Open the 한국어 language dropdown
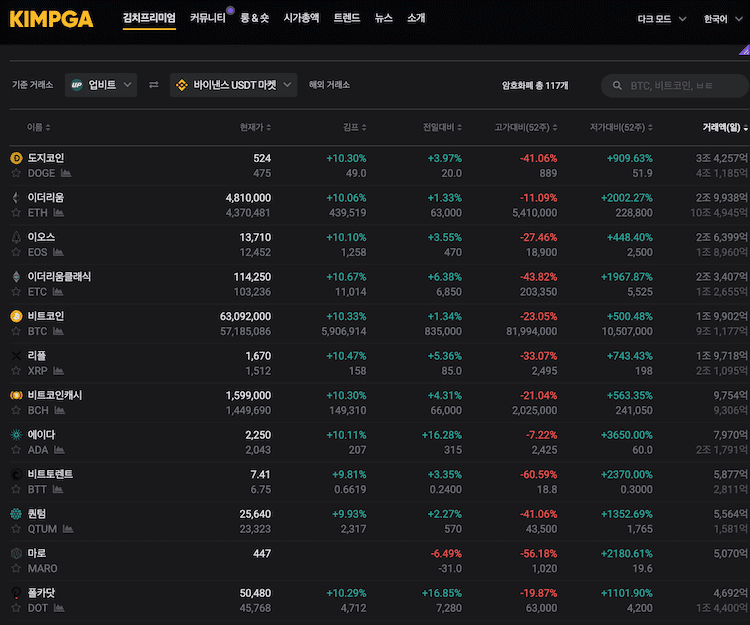 click(722, 19)
